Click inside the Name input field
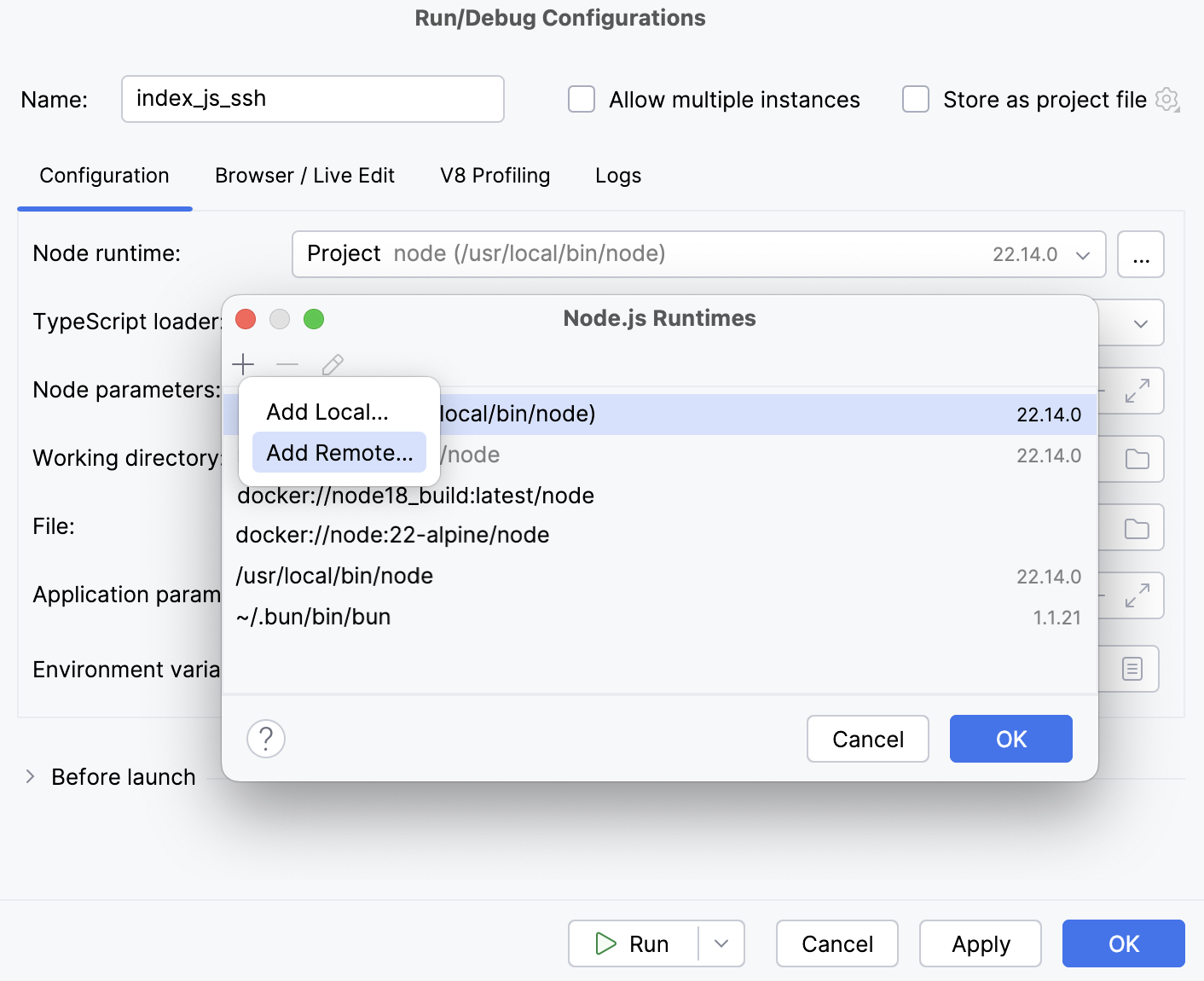 pos(312,98)
